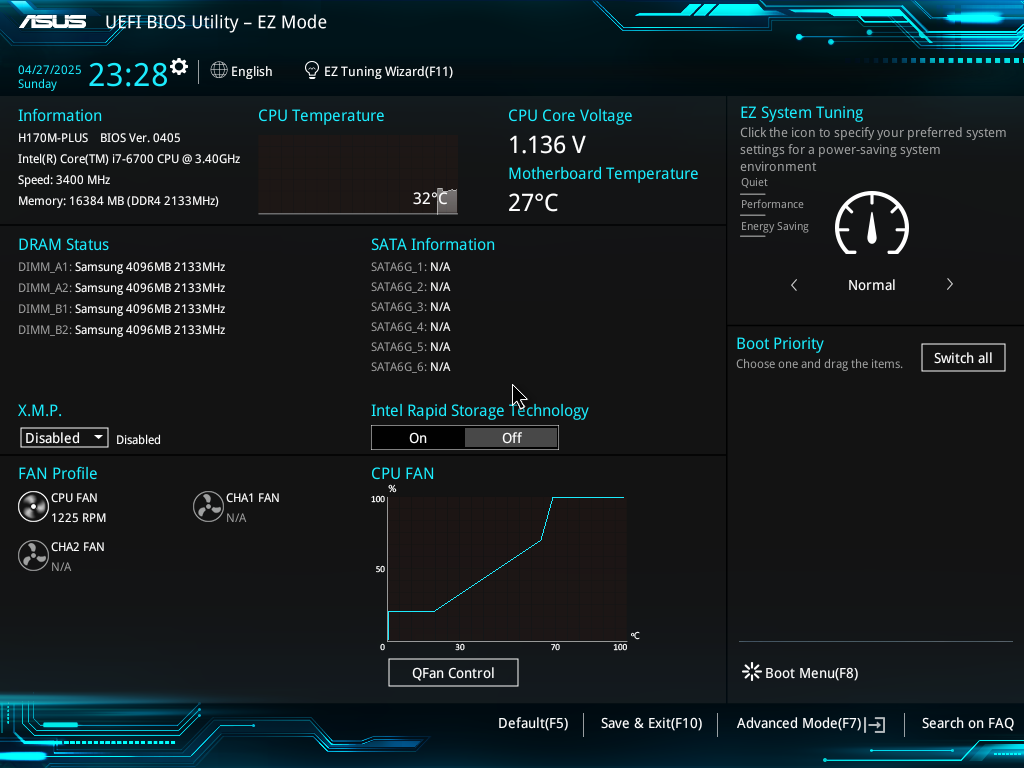1024x768 pixels.
Task: Click the Intel Core i7-6700 CPU line
Action: pos(129,159)
